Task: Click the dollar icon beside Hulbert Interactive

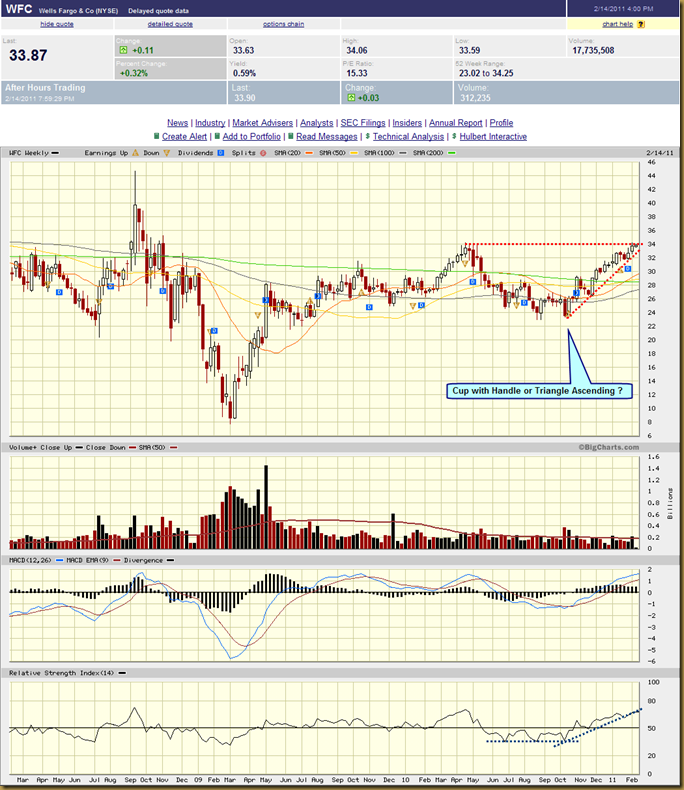Action: tap(454, 136)
